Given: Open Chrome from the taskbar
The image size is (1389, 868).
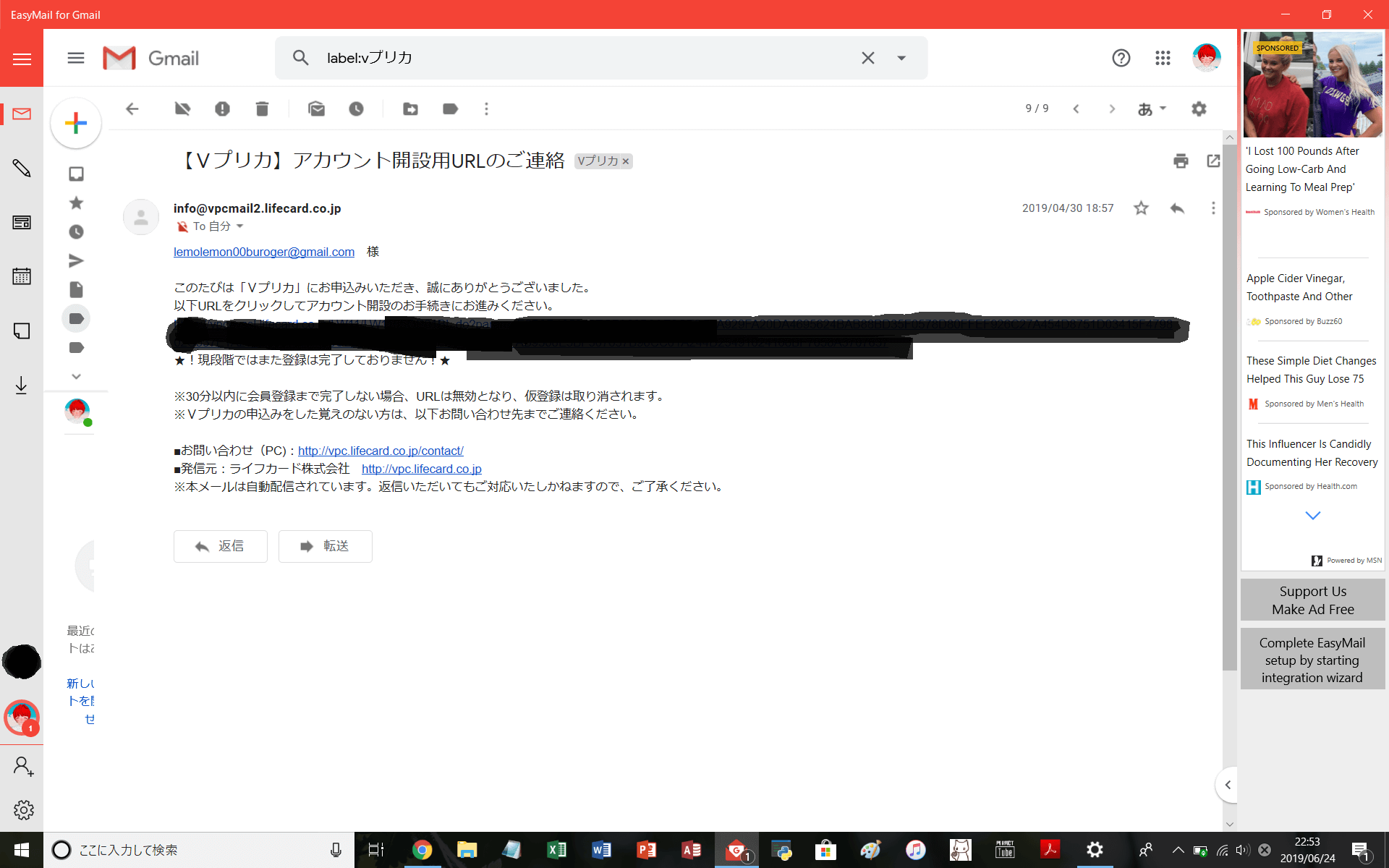Looking at the screenshot, I should (x=422, y=850).
